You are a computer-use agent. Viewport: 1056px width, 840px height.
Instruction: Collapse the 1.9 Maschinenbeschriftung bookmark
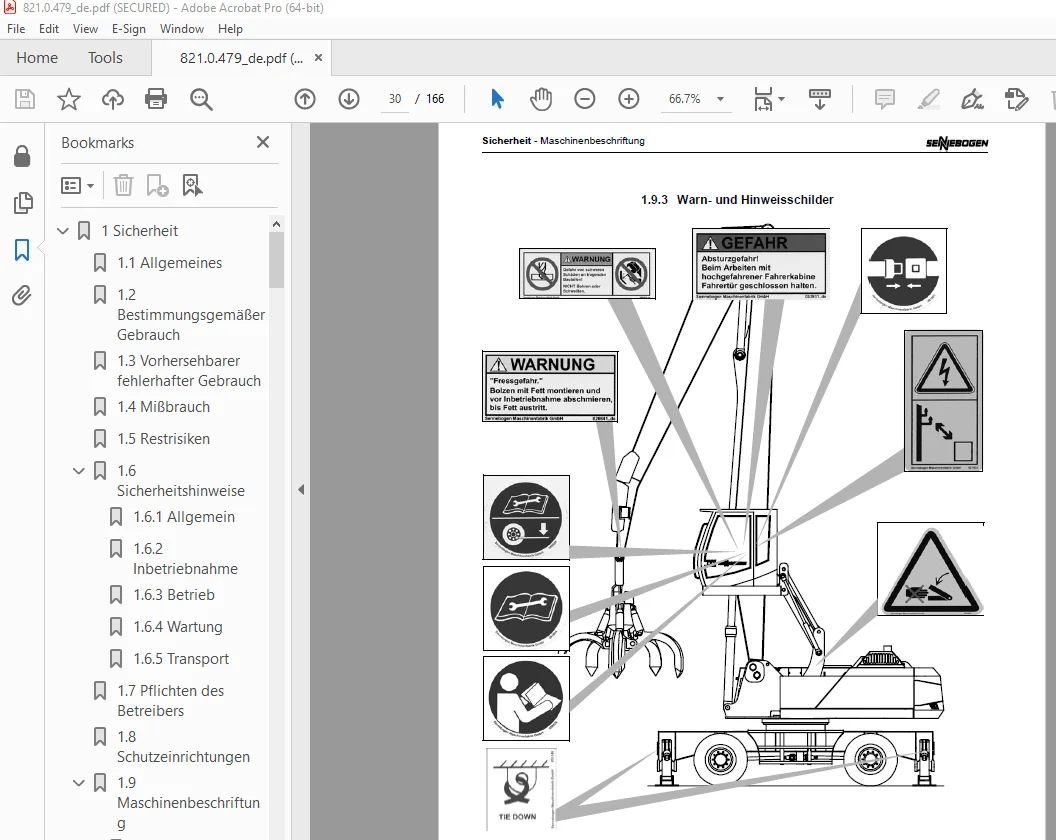(x=79, y=783)
